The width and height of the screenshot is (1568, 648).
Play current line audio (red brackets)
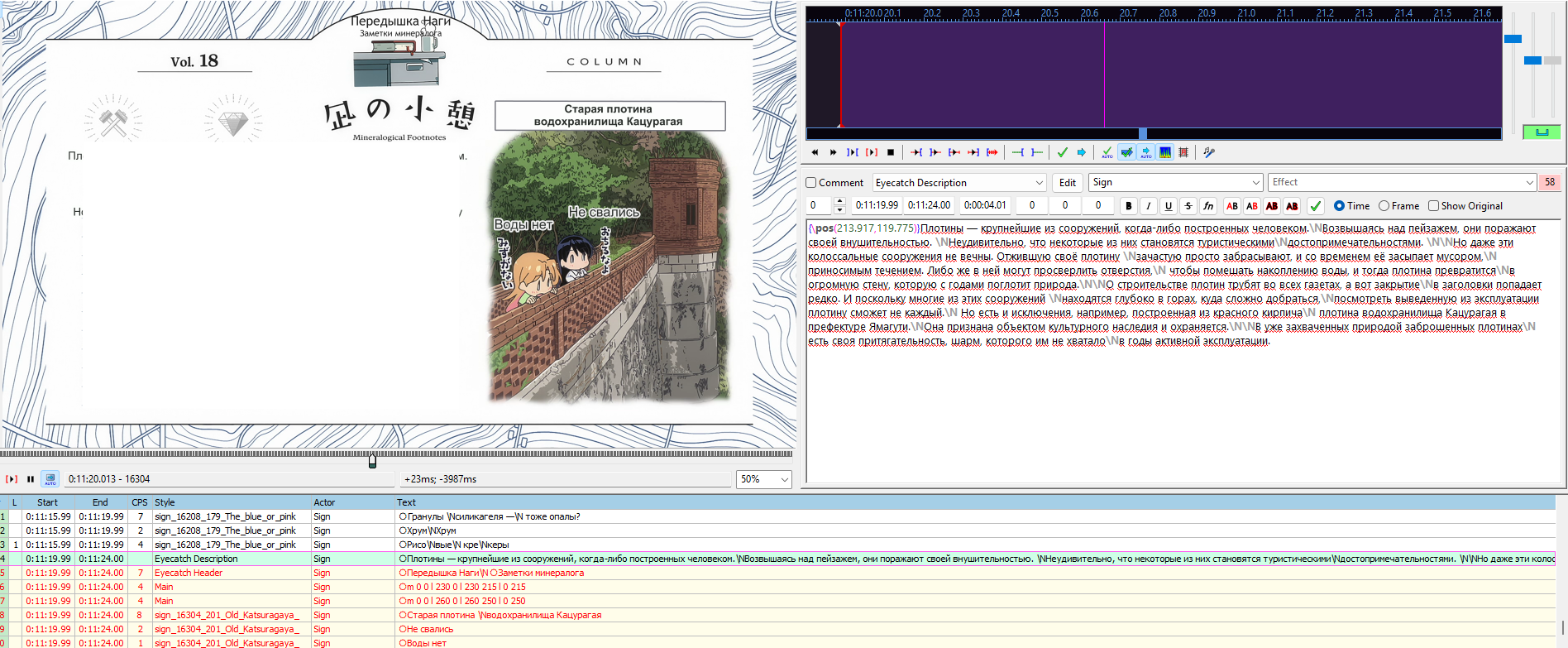point(871,152)
